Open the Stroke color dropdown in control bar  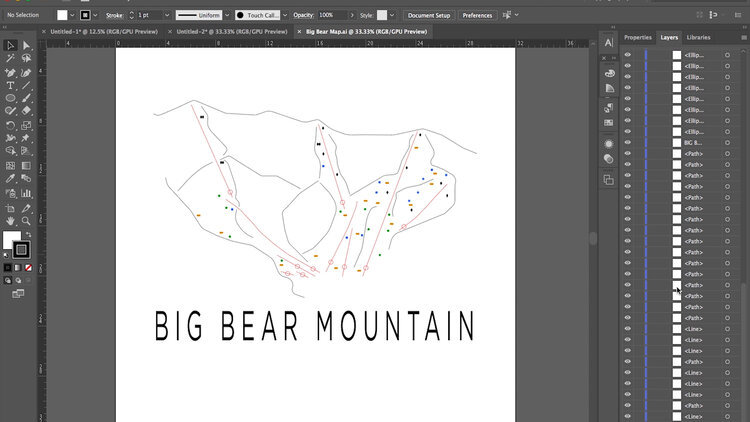pyautogui.click(x=95, y=15)
